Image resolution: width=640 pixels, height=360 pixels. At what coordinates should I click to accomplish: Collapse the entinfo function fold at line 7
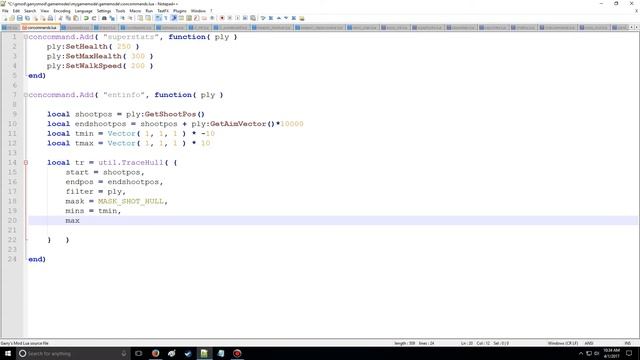[x=26, y=95]
